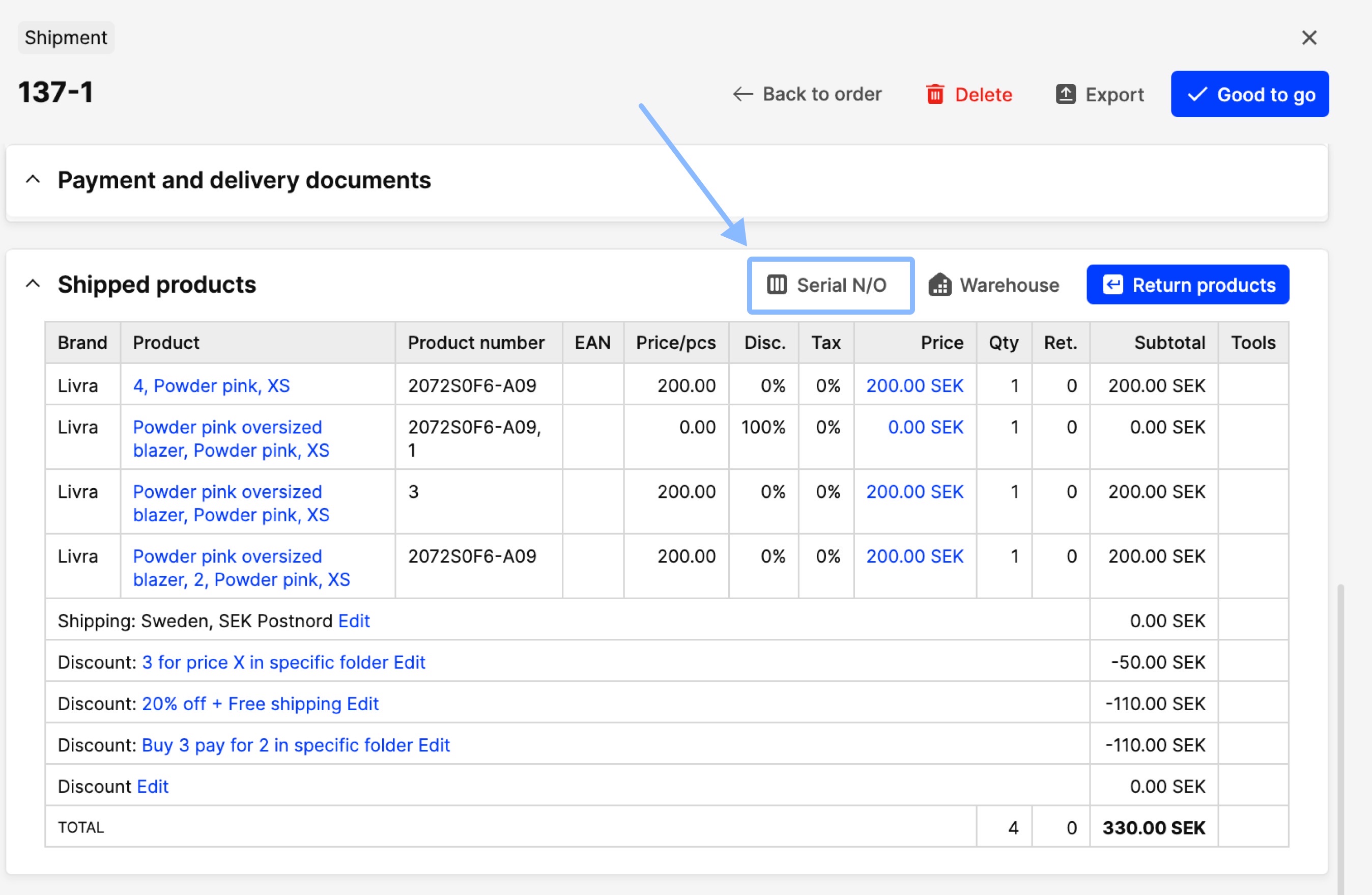Screen dimensions: 1372x895
Task: Click the Serial N/O barcode icon
Action: [x=777, y=284]
